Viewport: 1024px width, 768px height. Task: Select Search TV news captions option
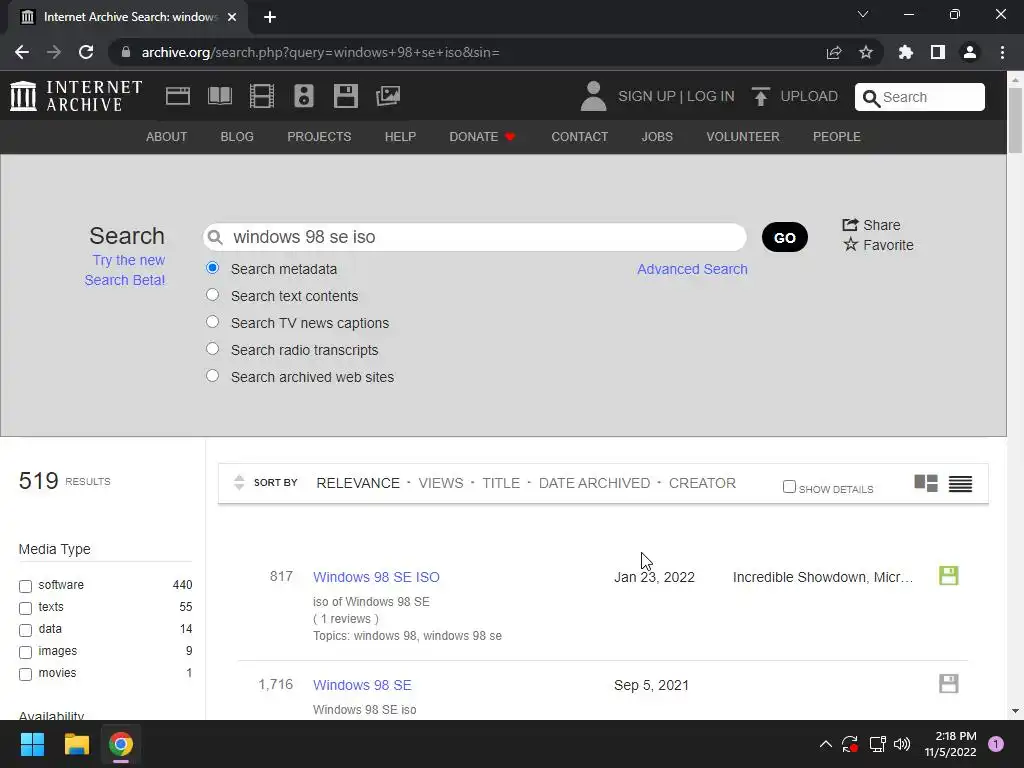(x=212, y=321)
